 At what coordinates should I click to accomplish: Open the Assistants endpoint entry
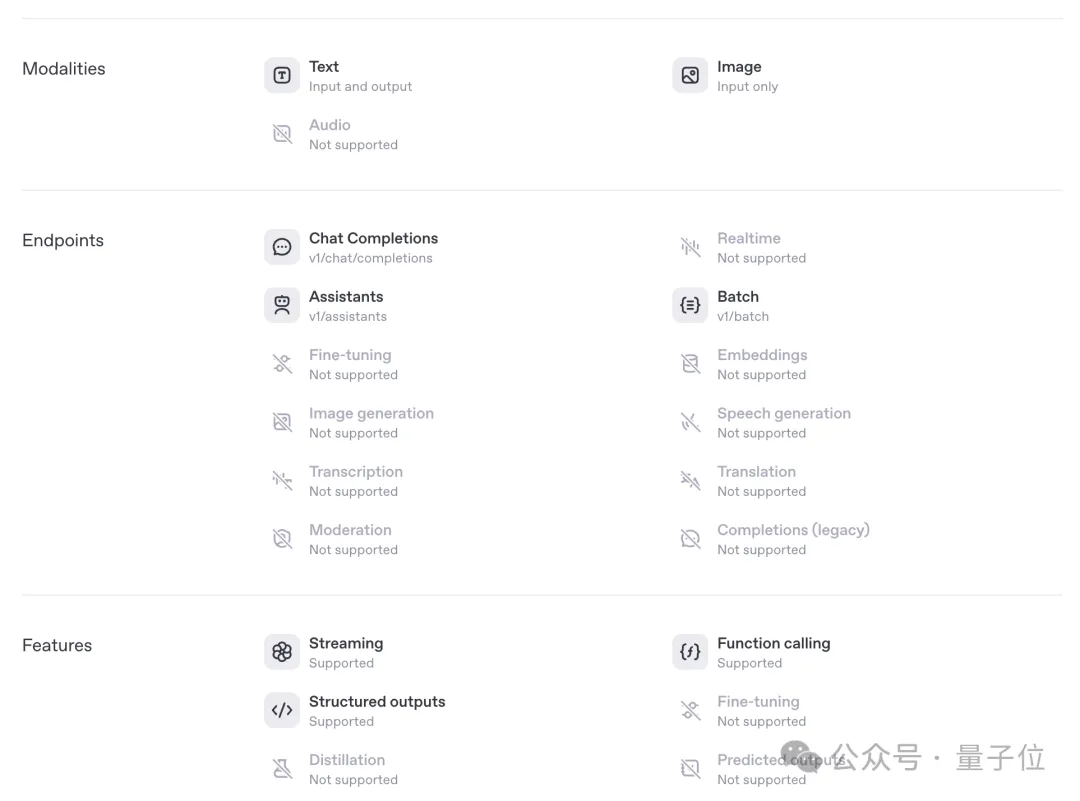click(x=346, y=297)
